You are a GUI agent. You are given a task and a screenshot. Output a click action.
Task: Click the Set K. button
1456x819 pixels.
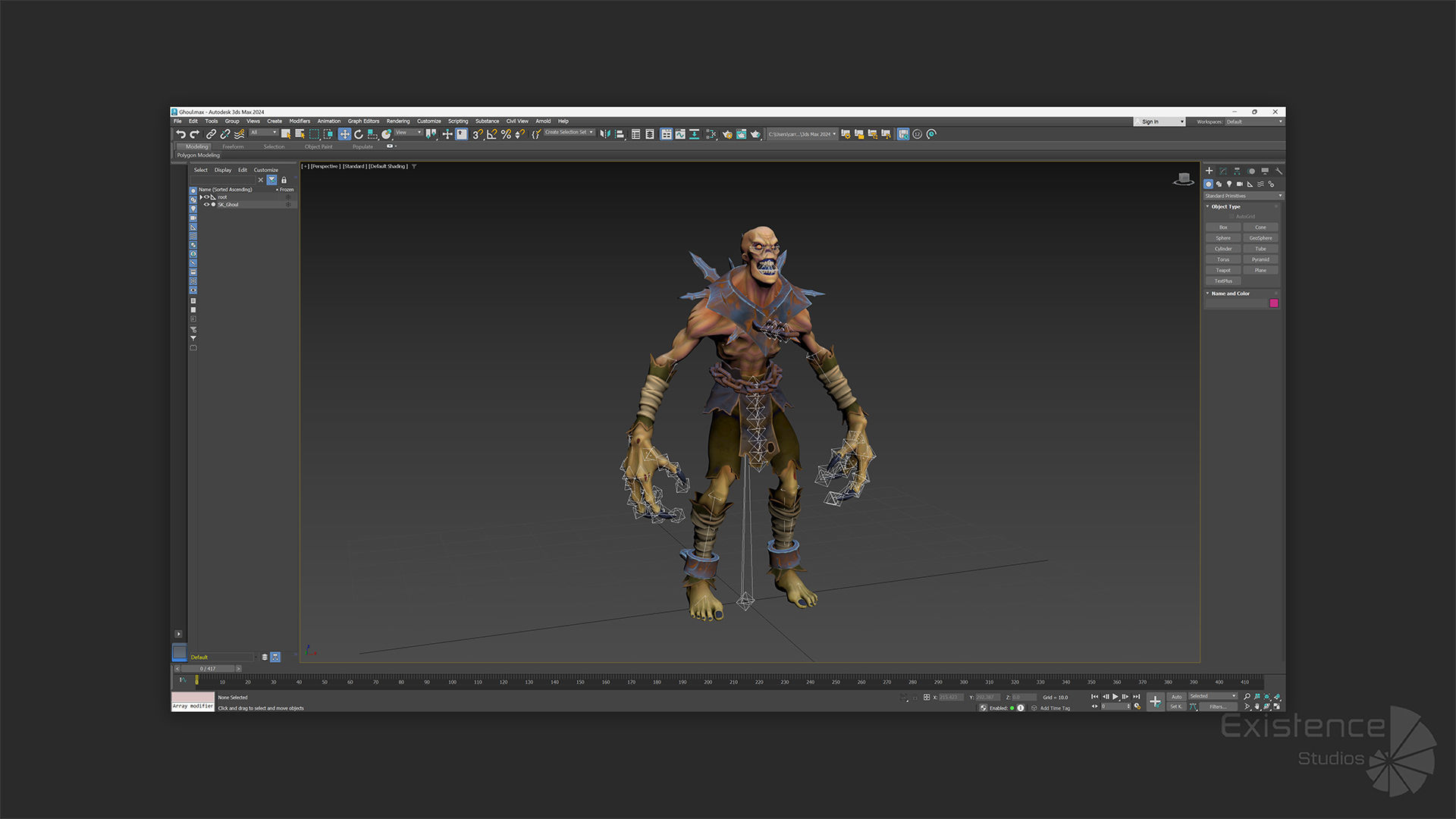coord(1176,707)
